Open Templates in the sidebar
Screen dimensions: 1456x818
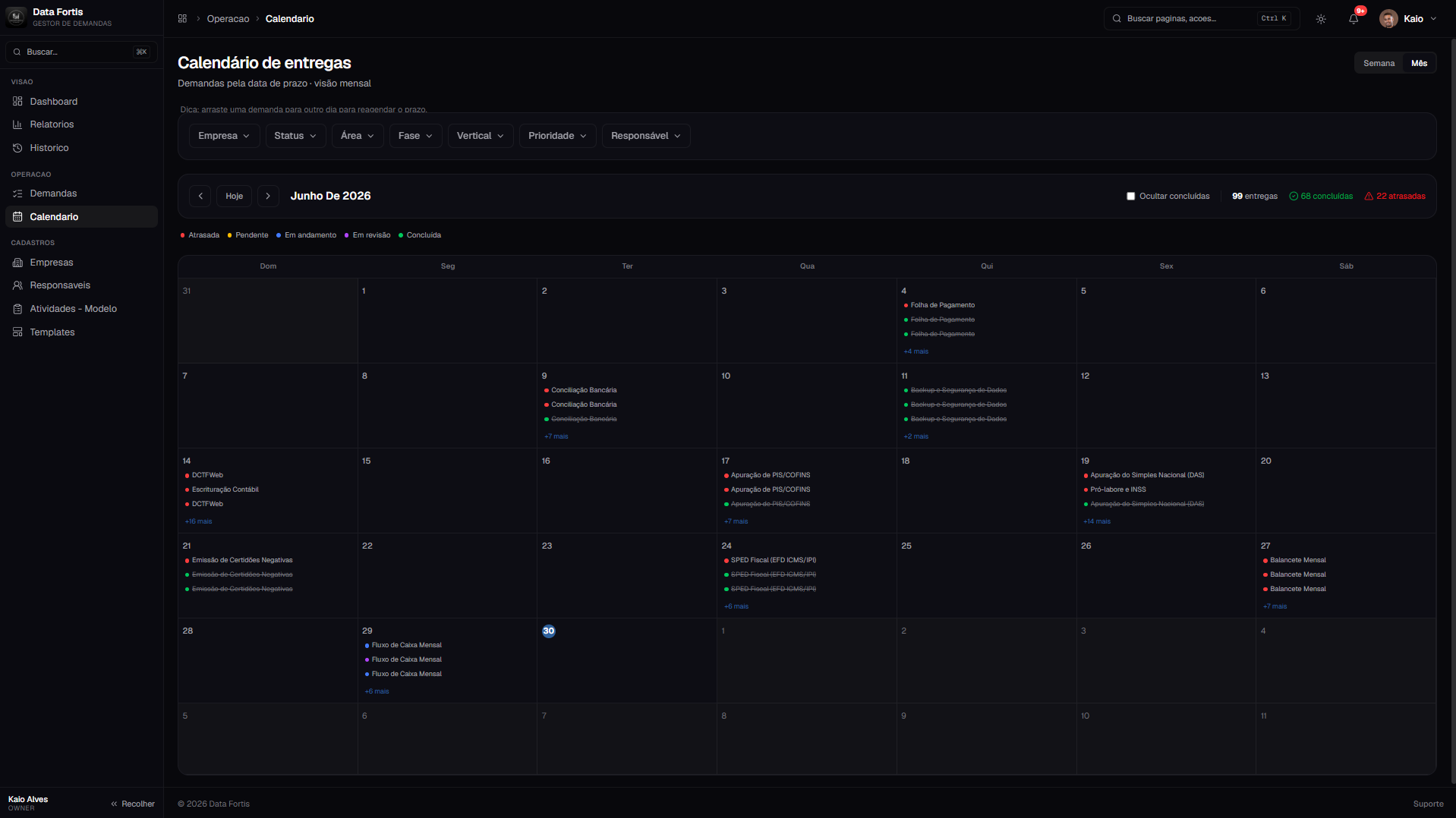81,332
